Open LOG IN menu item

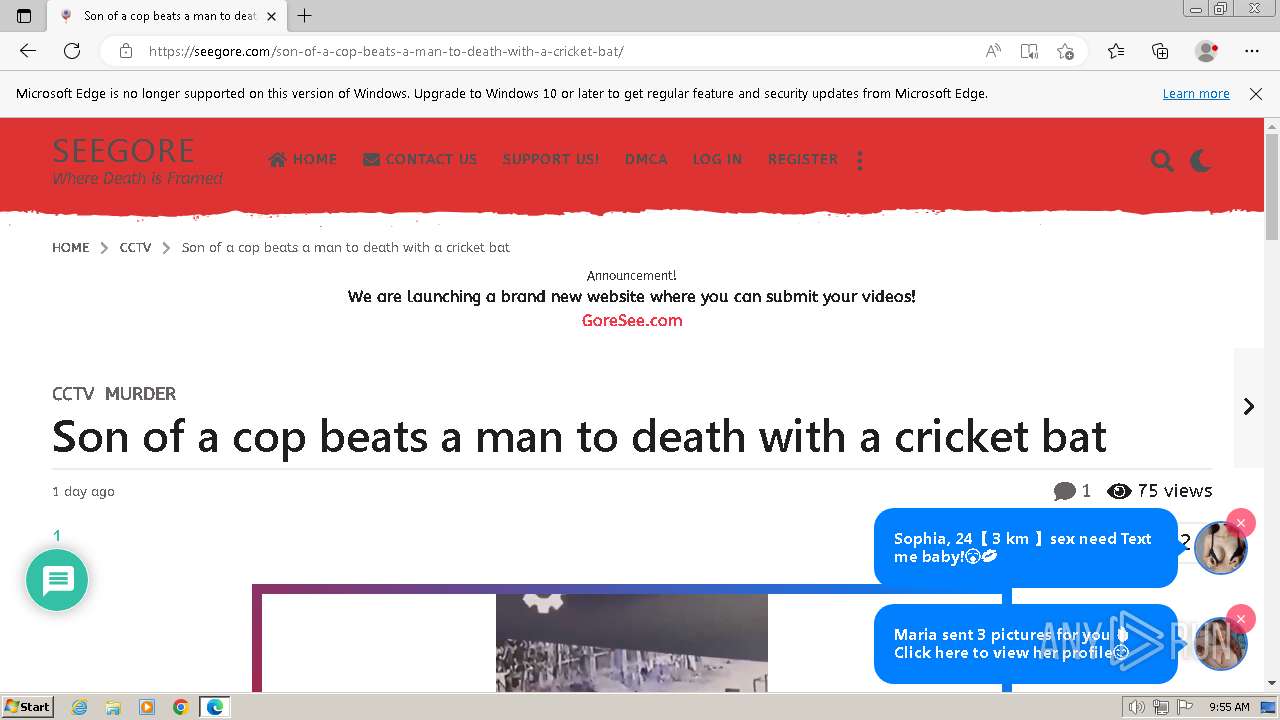717,159
